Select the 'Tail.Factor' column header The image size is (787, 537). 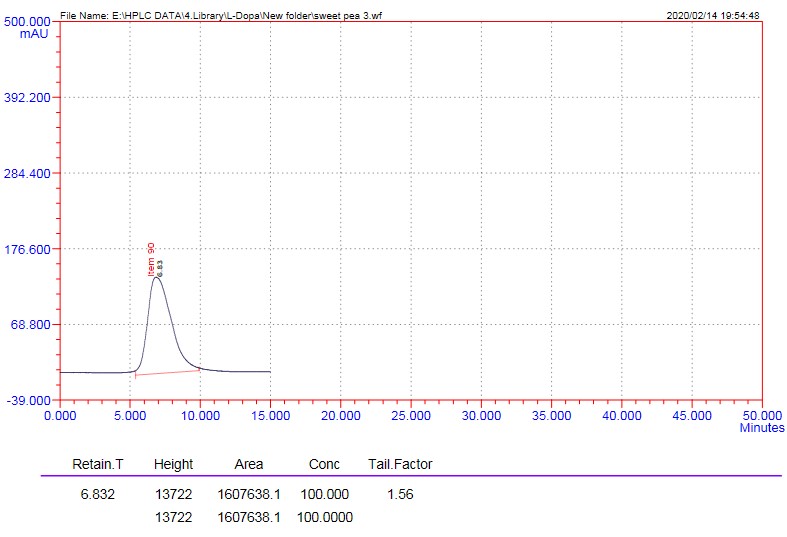400,465
